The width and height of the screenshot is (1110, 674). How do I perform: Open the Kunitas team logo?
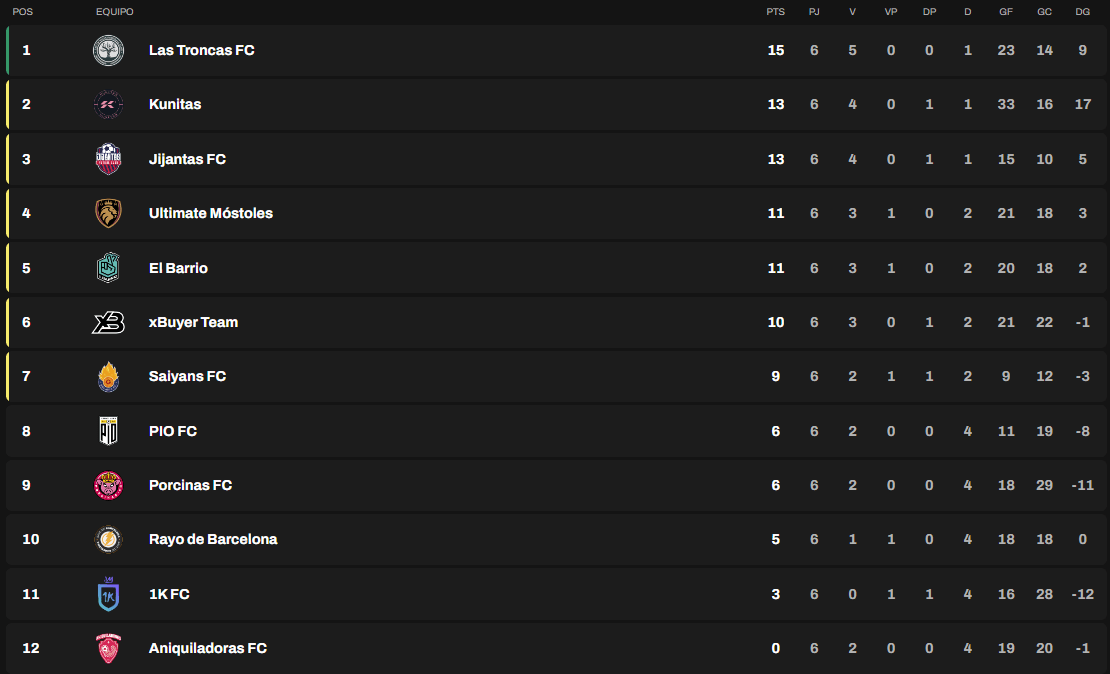(x=108, y=104)
